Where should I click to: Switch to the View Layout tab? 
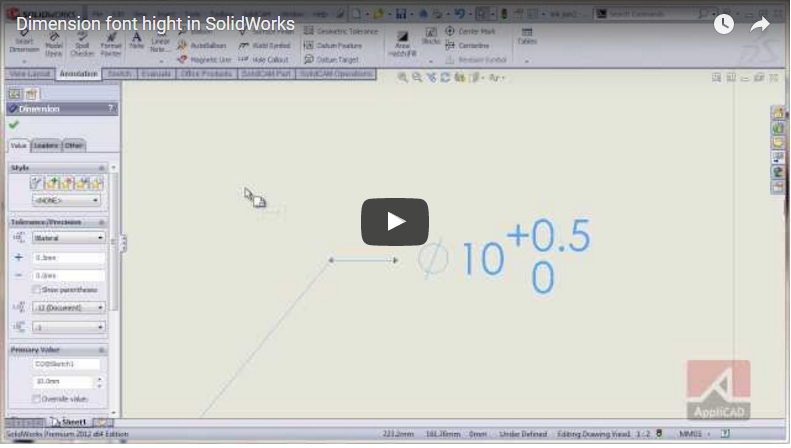(x=30, y=74)
